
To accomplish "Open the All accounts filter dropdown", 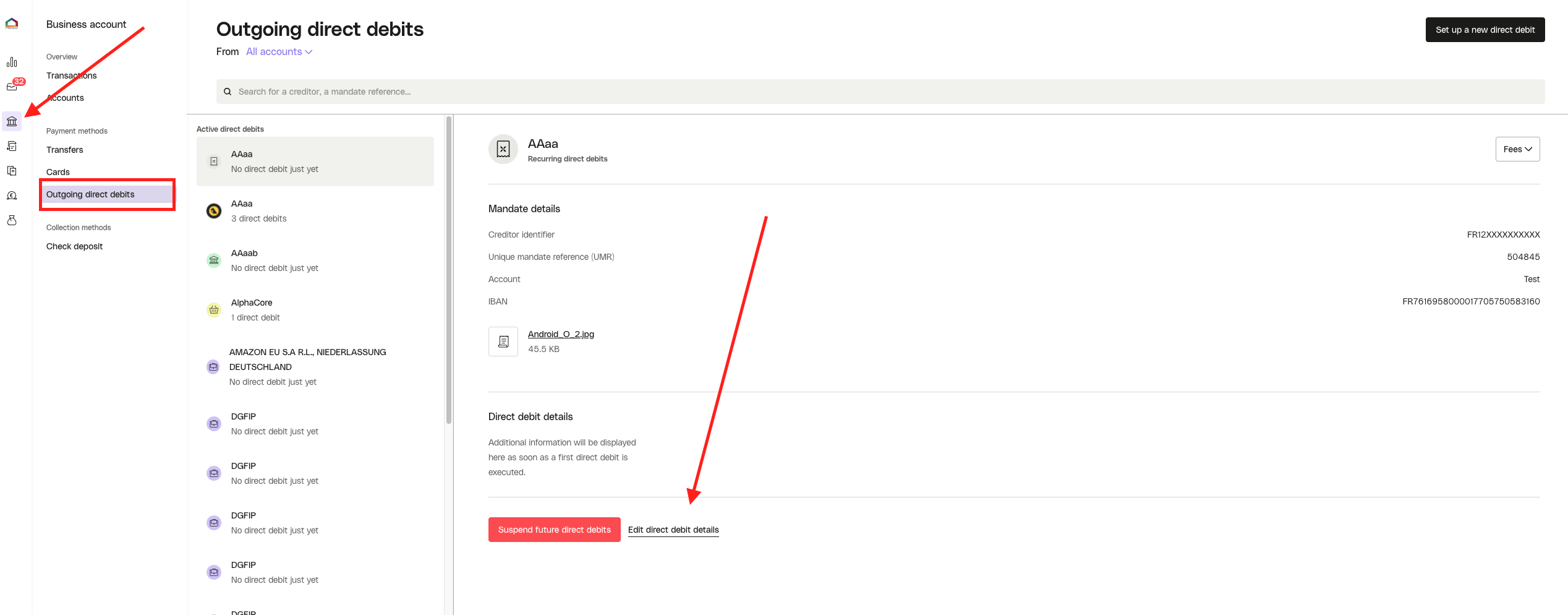I will coord(278,51).
